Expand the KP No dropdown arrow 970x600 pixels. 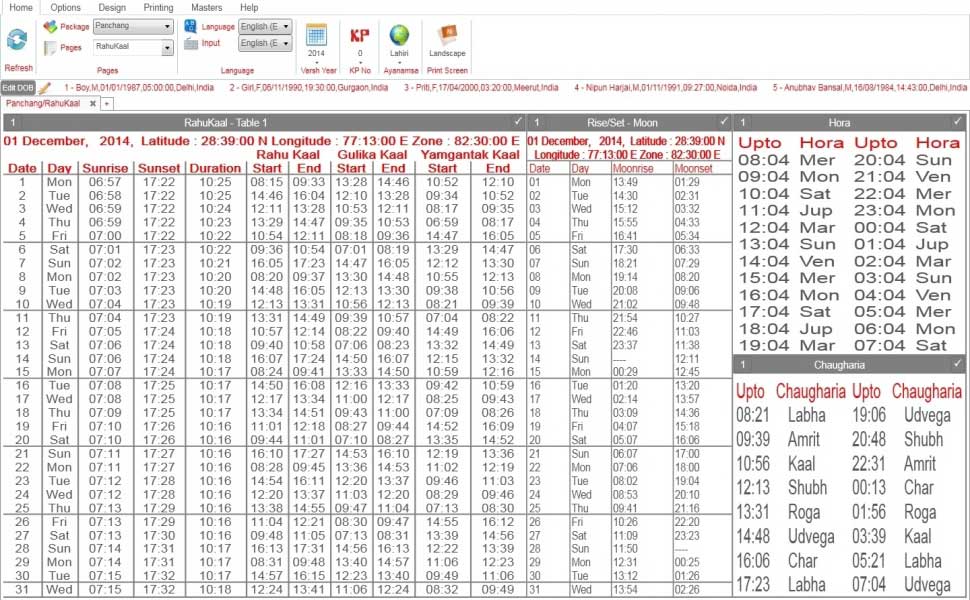360,62
